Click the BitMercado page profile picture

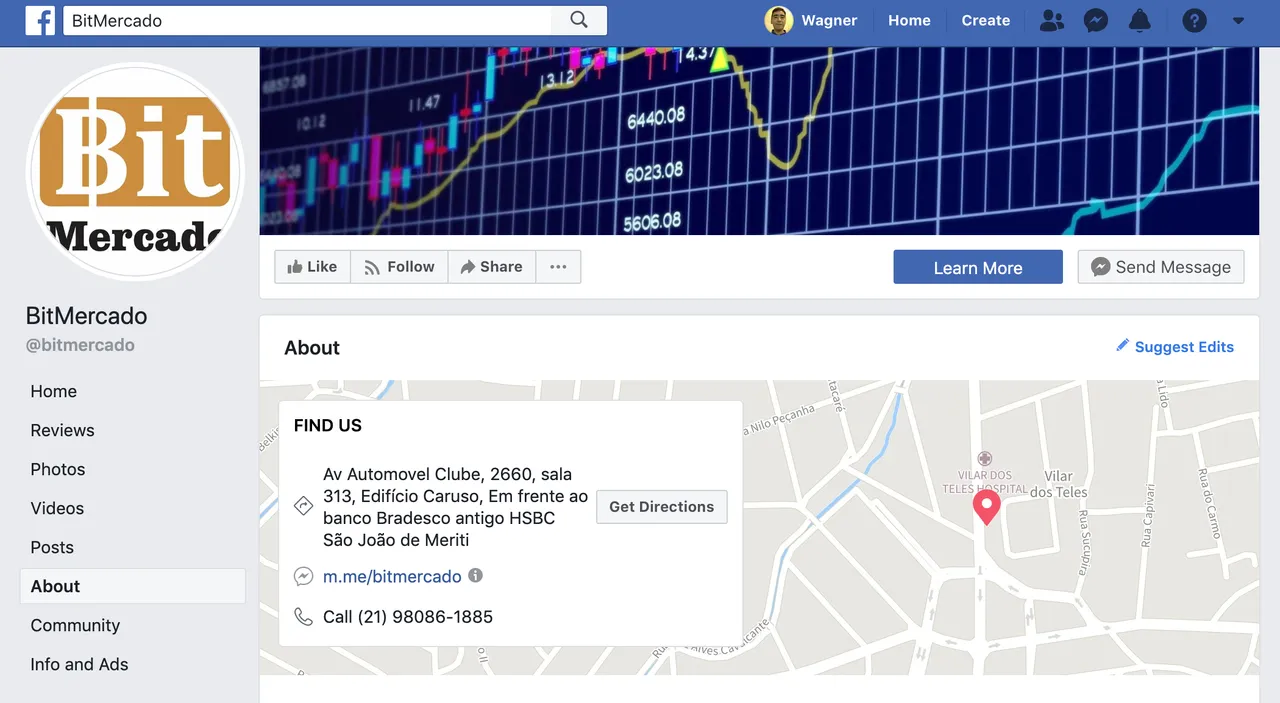[x=135, y=171]
